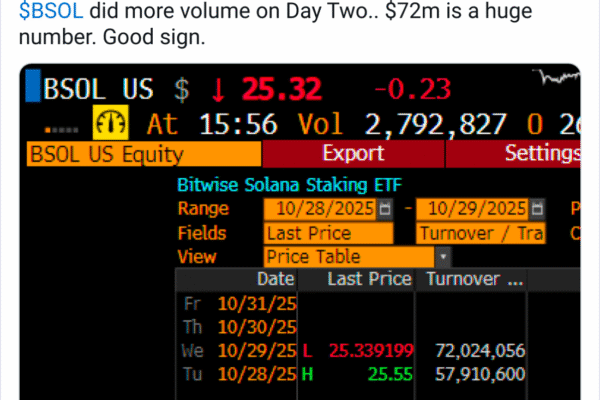Open the Export menu
The height and width of the screenshot is (400, 600).
(353, 154)
